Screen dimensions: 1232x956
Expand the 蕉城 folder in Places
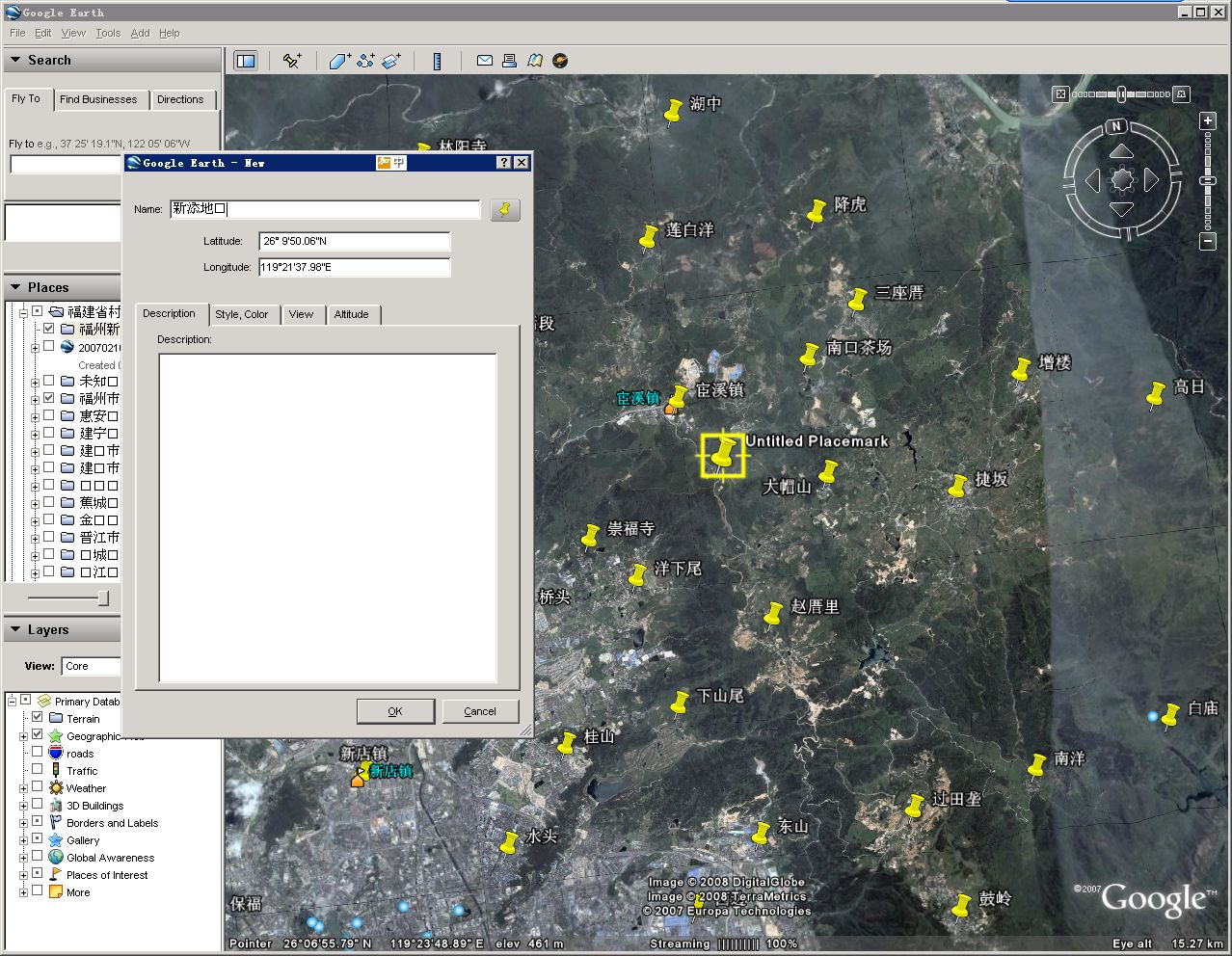35,503
